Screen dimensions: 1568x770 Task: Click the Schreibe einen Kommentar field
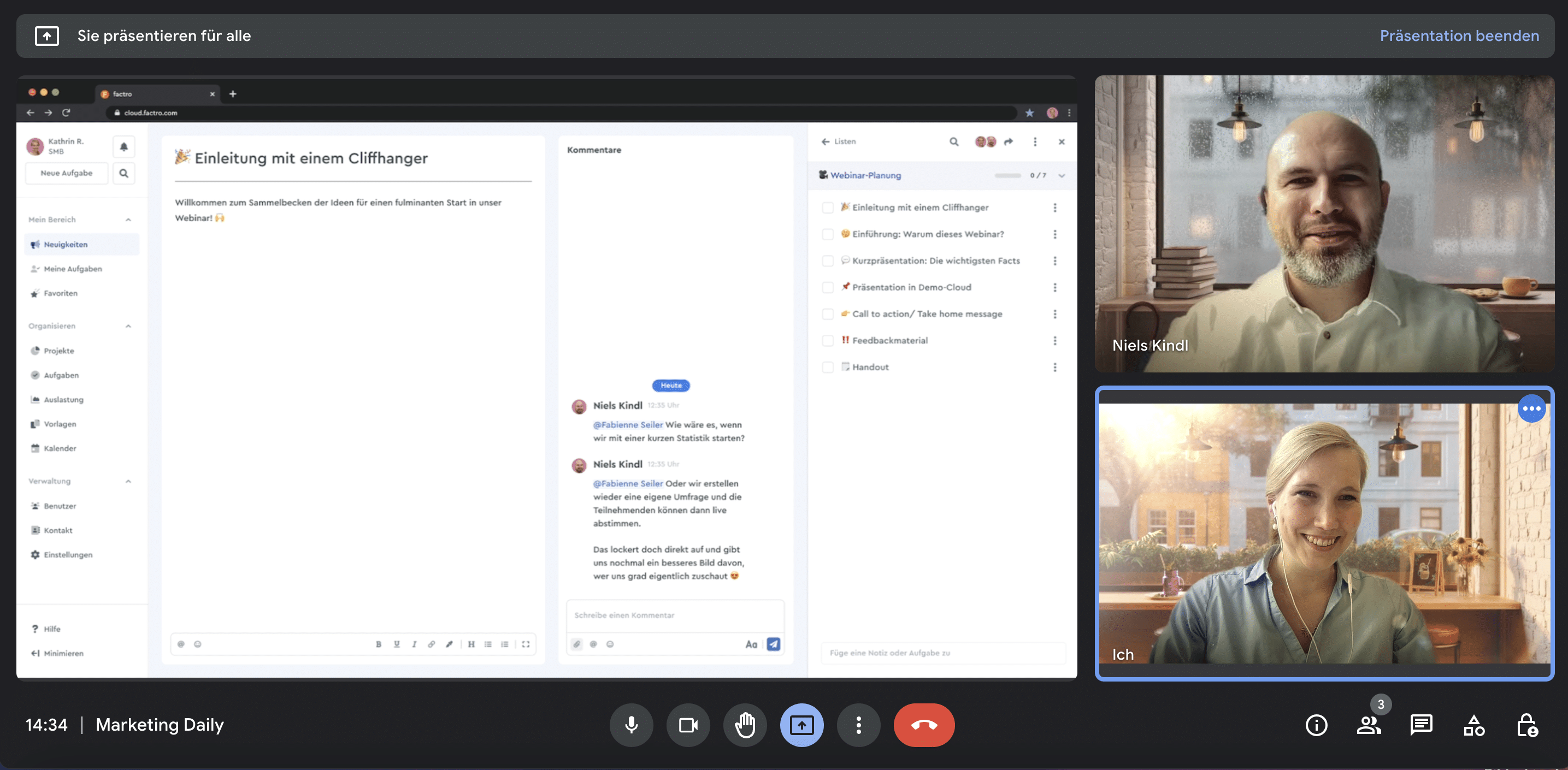(x=675, y=615)
